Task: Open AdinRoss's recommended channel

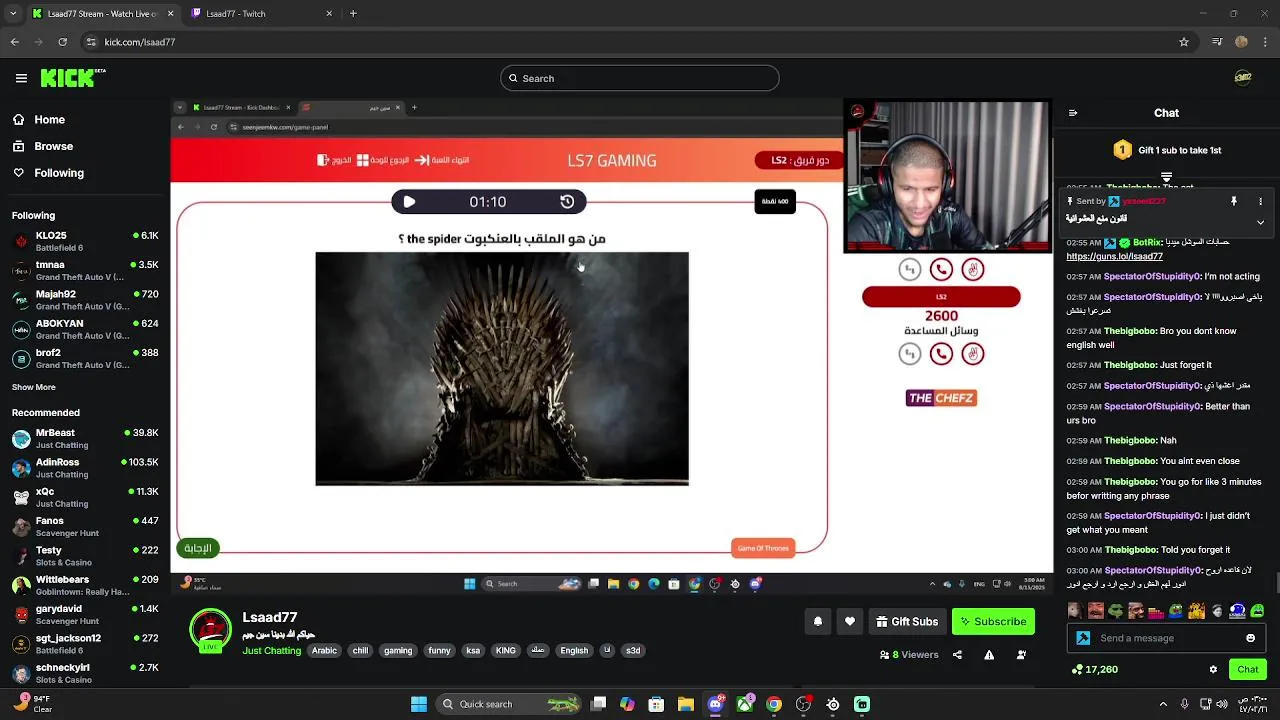Action: coord(85,468)
